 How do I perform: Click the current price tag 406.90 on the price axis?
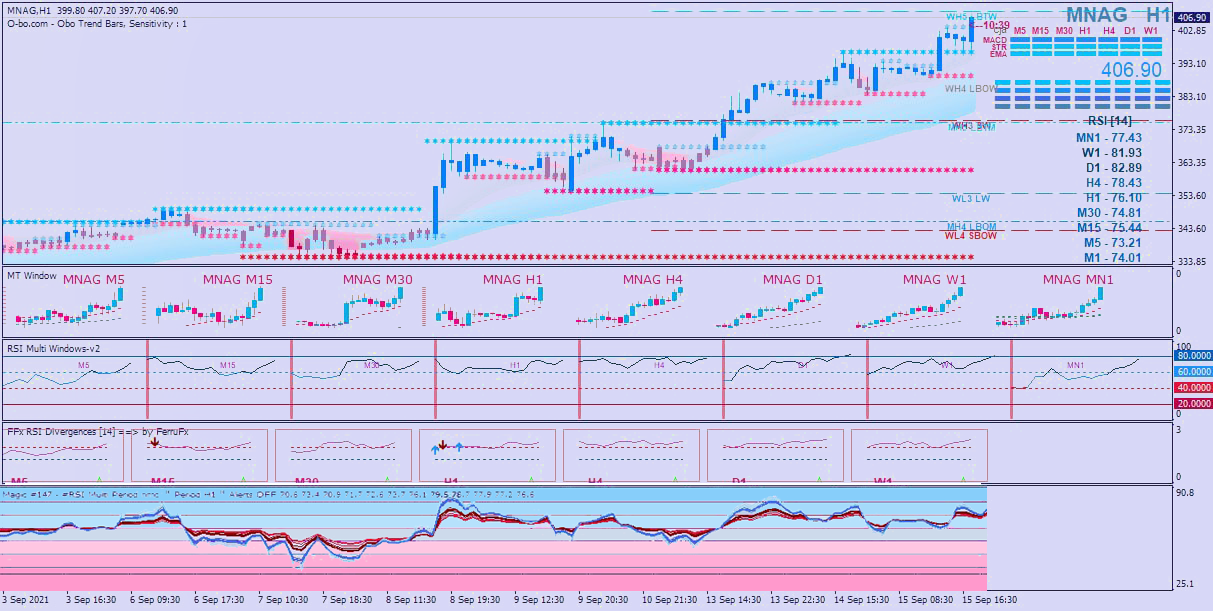[x=1191, y=18]
